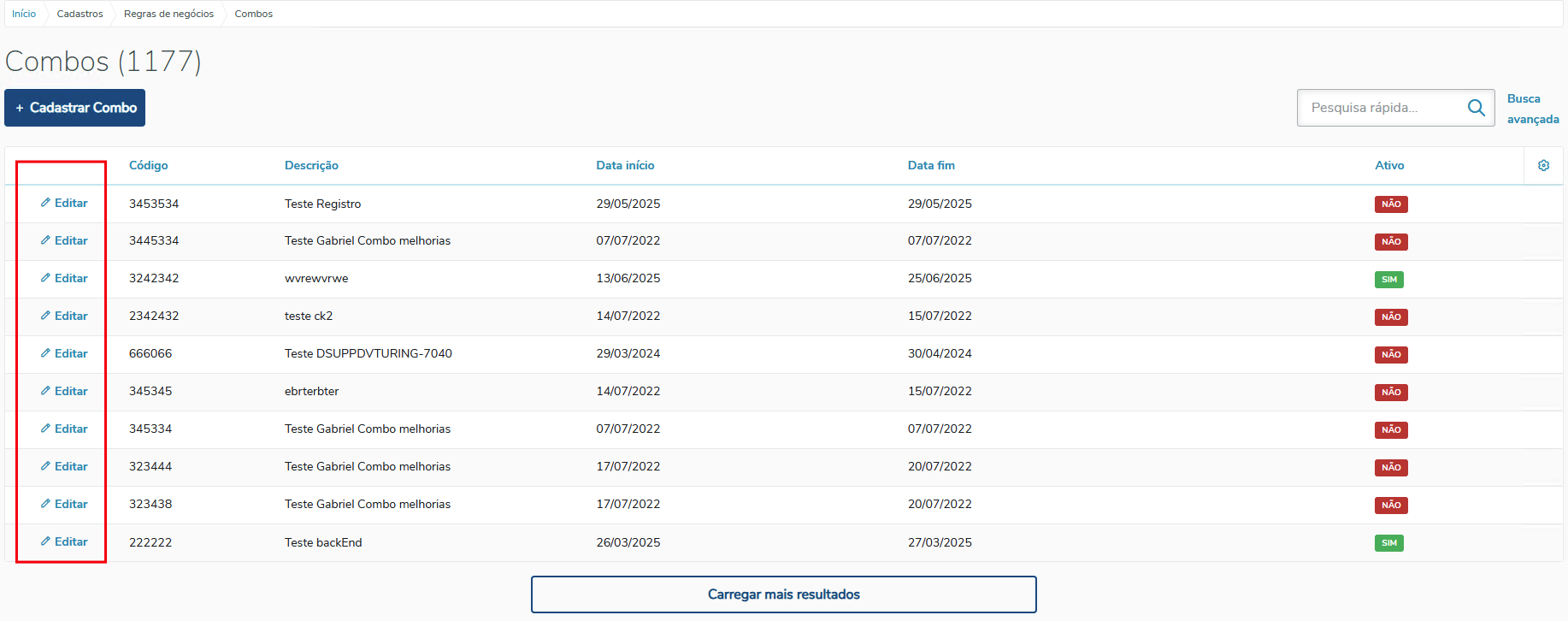This screenshot has height=621, width=1568.
Task: Select description Teste DSUPPDVTURING-7040
Action: click(368, 353)
